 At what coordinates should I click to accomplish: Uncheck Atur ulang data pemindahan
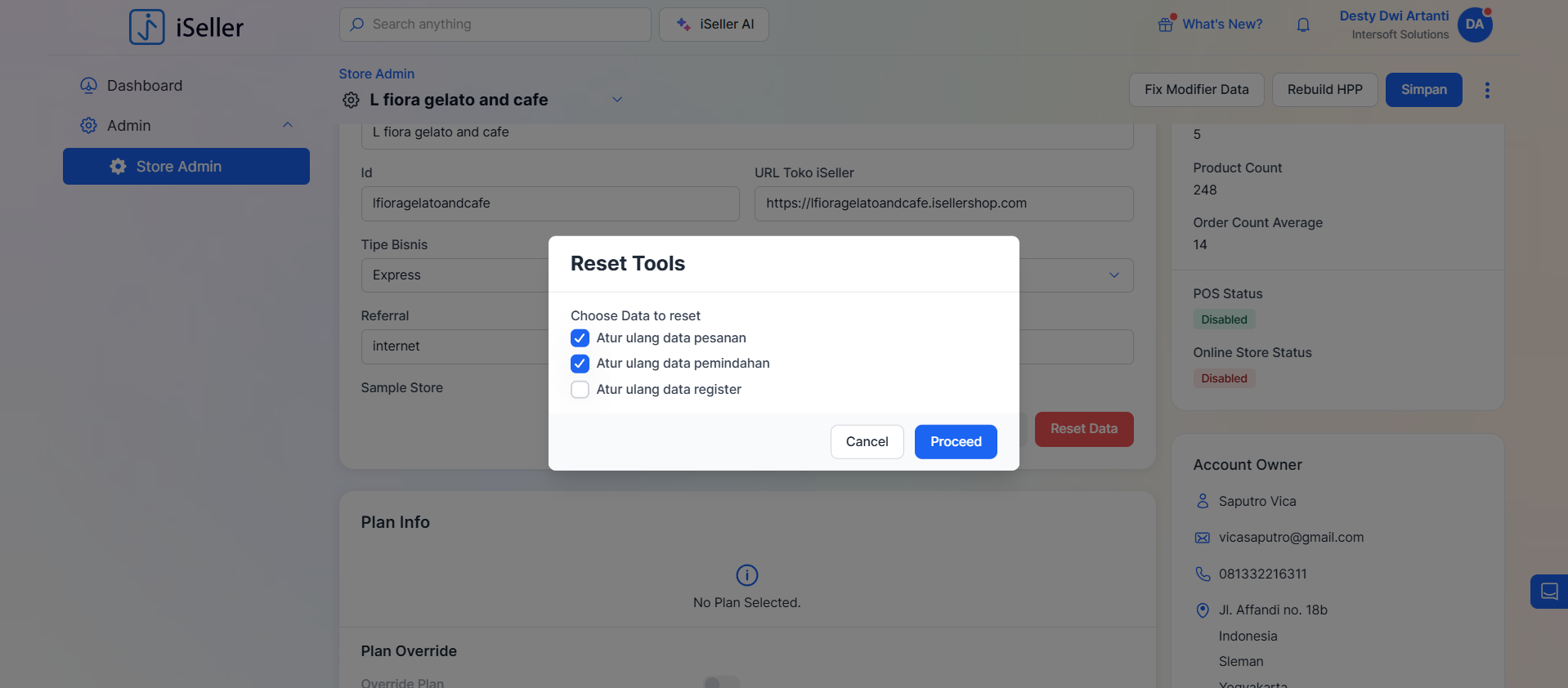[x=580, y=364]
